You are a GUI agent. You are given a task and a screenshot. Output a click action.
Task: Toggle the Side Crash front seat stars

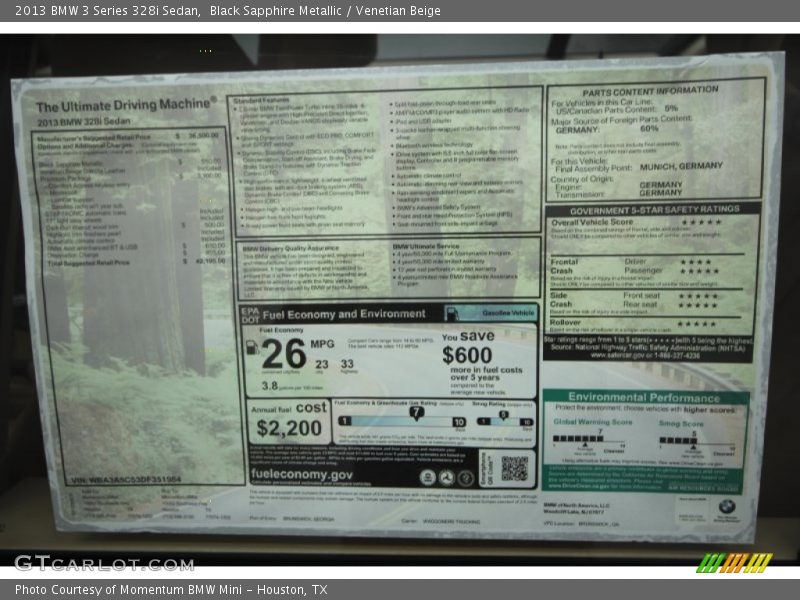click(x=700, y=296)
